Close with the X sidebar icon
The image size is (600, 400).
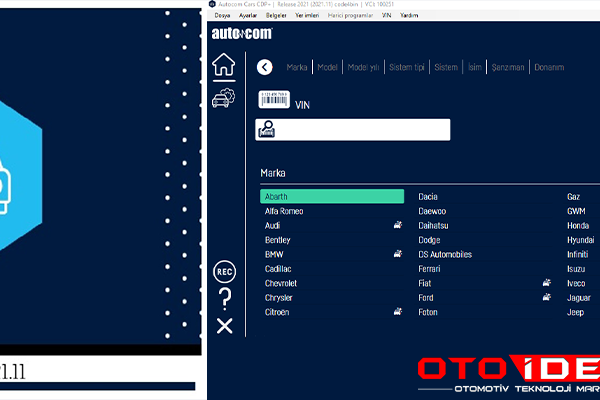tap(225, 326)
